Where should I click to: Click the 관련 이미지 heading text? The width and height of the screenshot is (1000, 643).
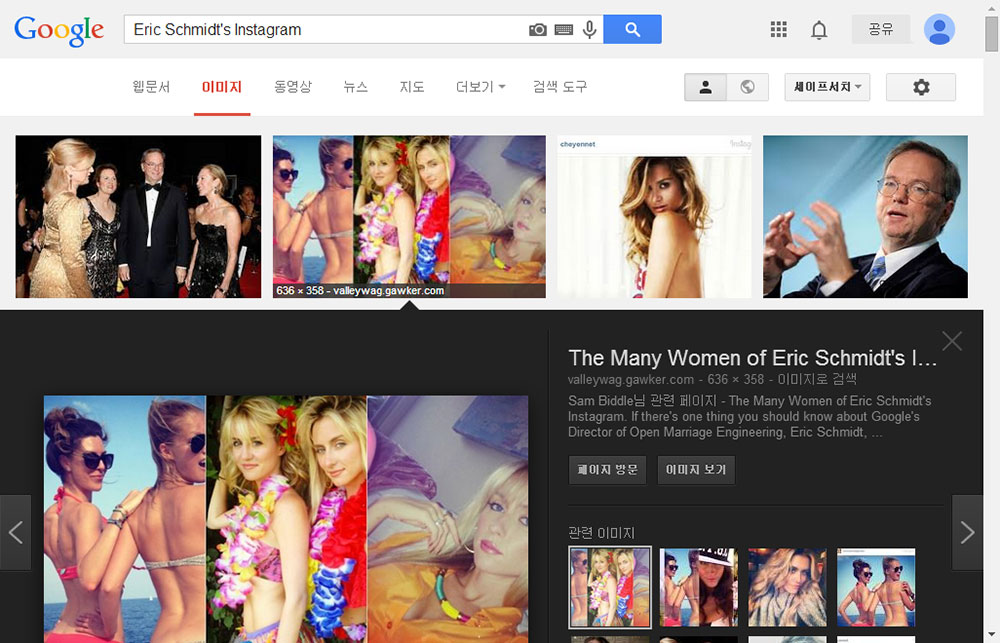(x=601, y=533)
